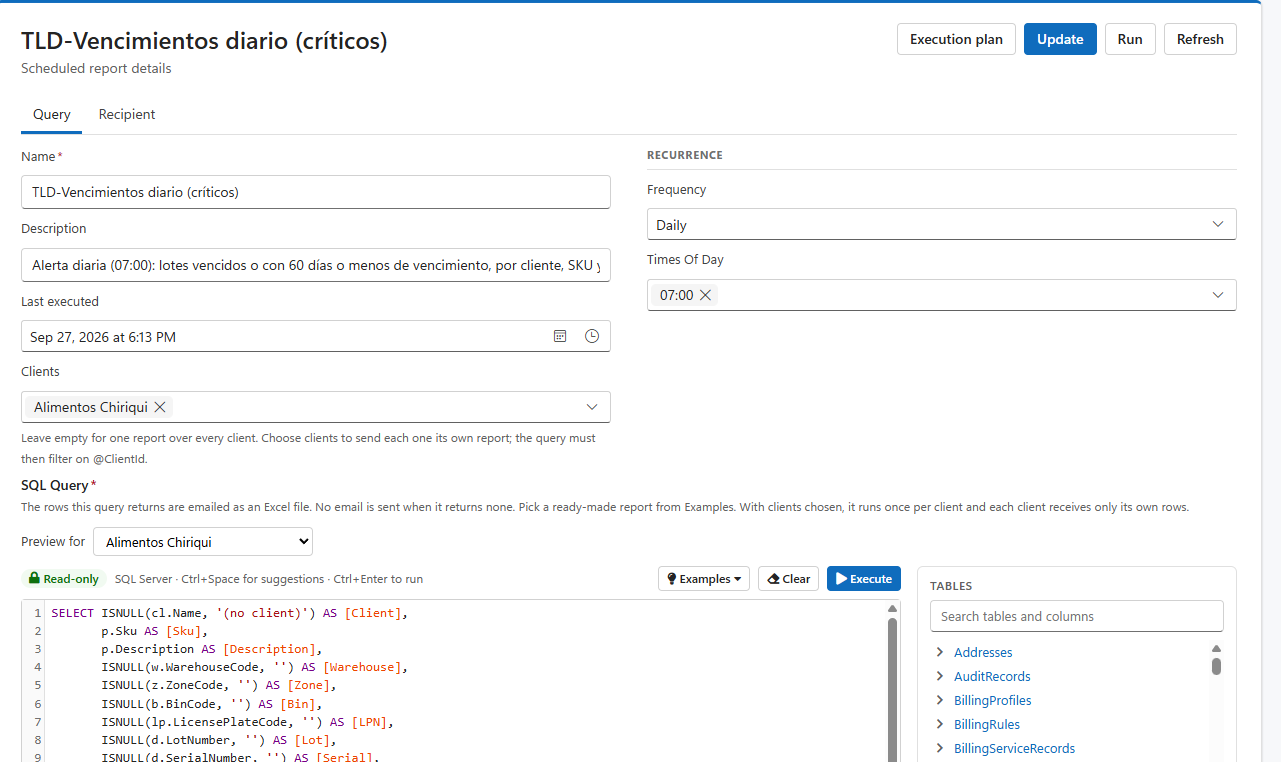Expand the Addresses table node
This screenshot has height=762, width=1281.
(940, 652)
